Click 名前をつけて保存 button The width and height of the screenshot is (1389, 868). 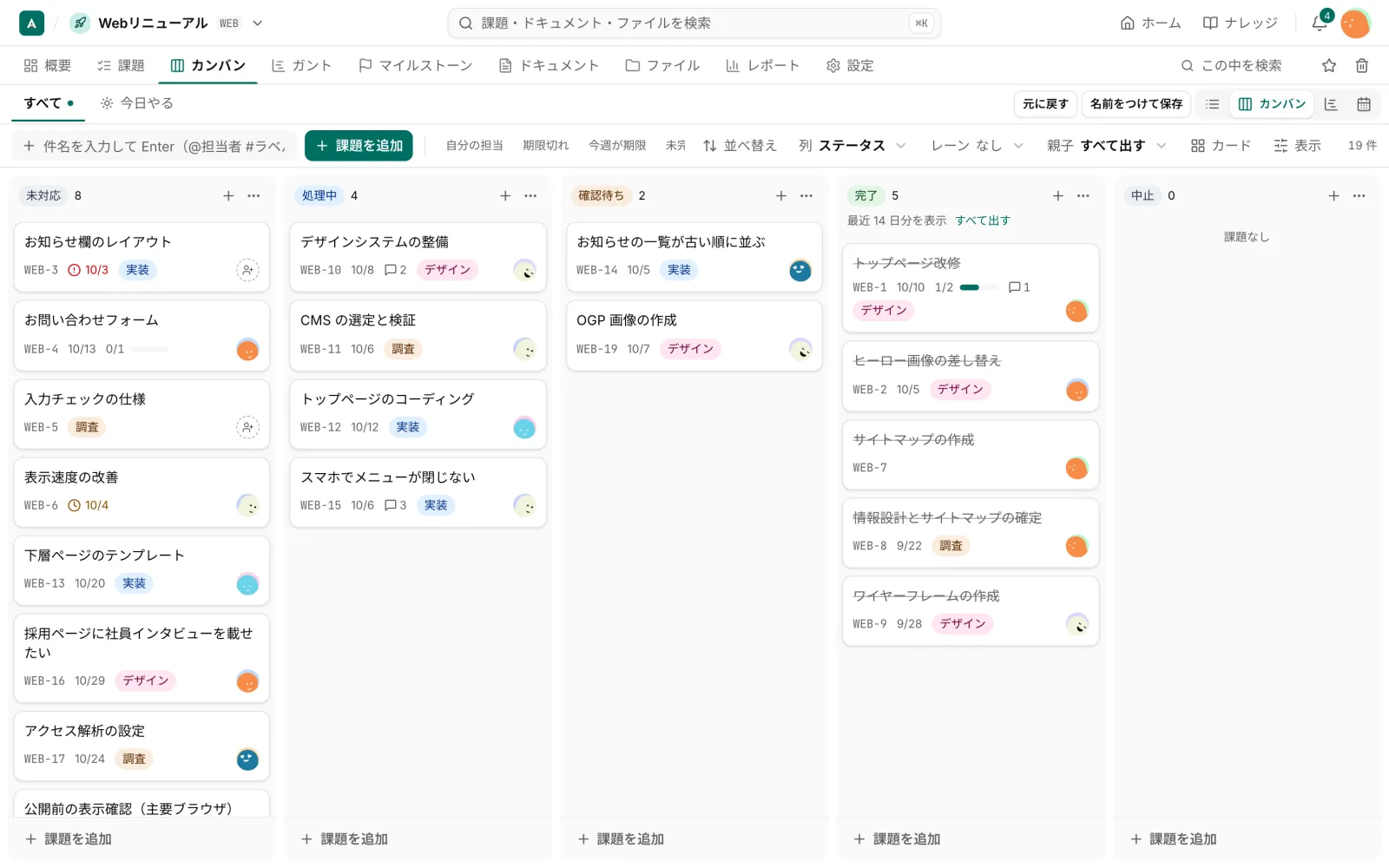tap(1136, 104)
